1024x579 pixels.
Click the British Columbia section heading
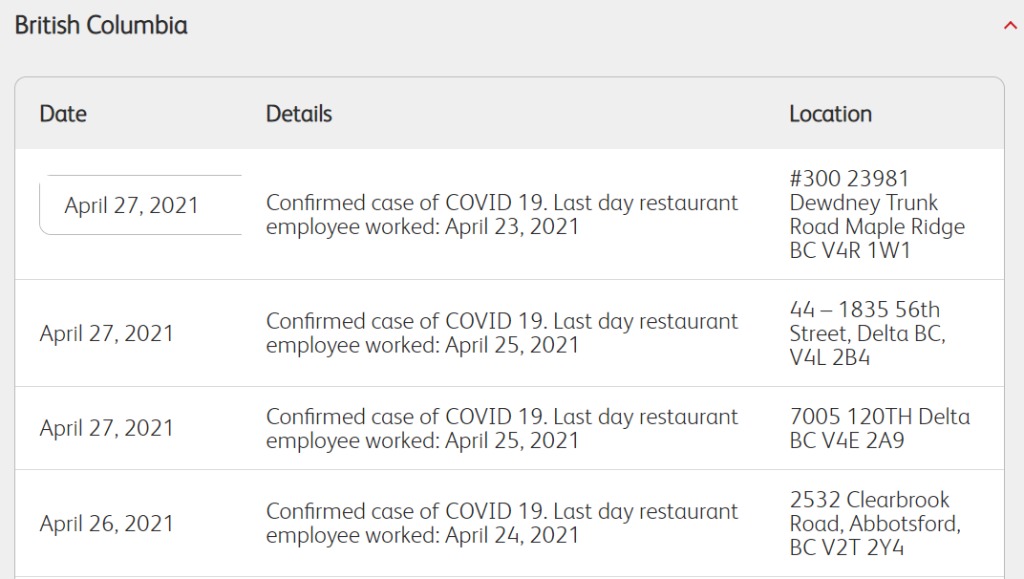coord(101,25)
